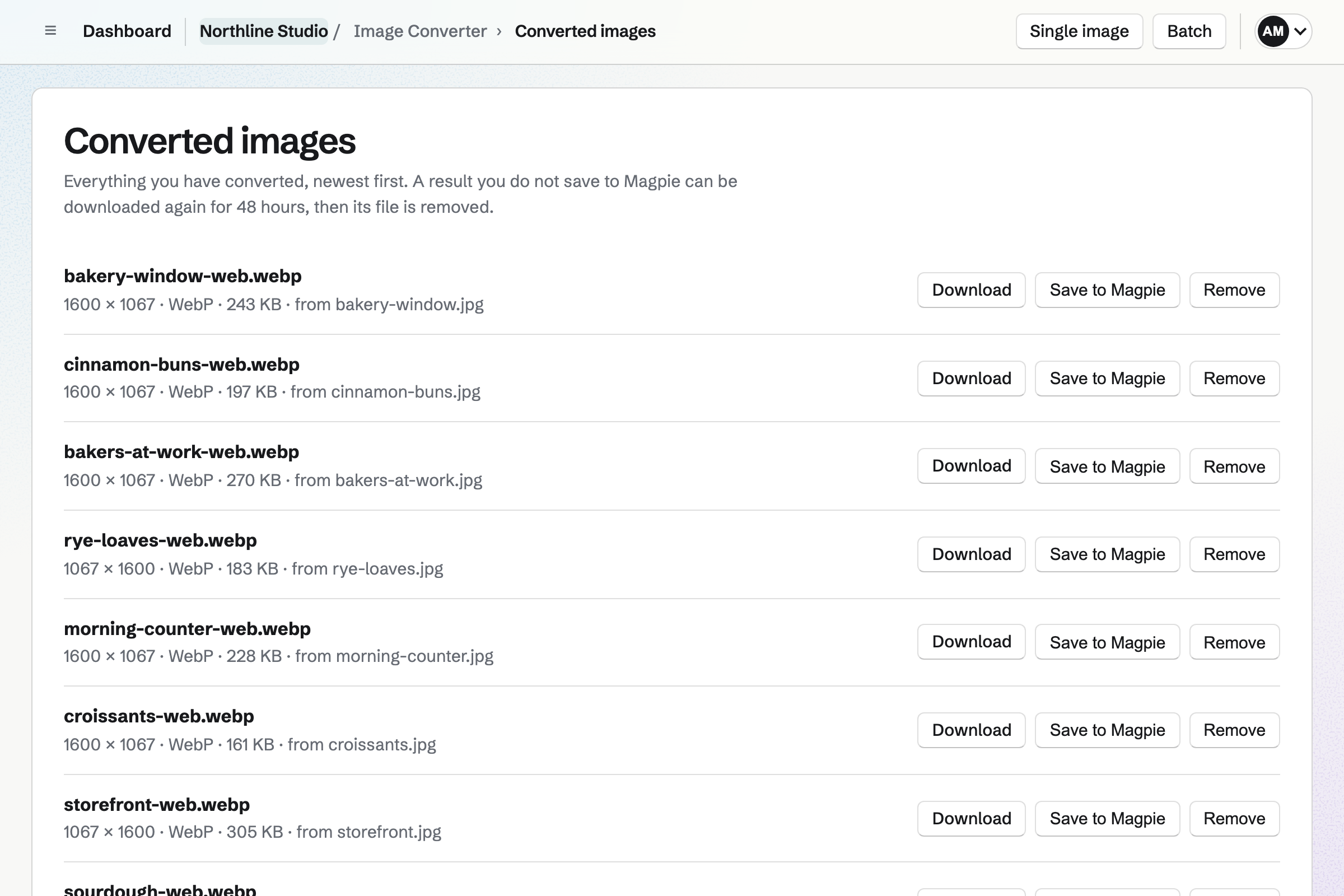Select the morning-counter-web.webp file name
This screenshot has width=1344, height=896.
pos(188,628)
